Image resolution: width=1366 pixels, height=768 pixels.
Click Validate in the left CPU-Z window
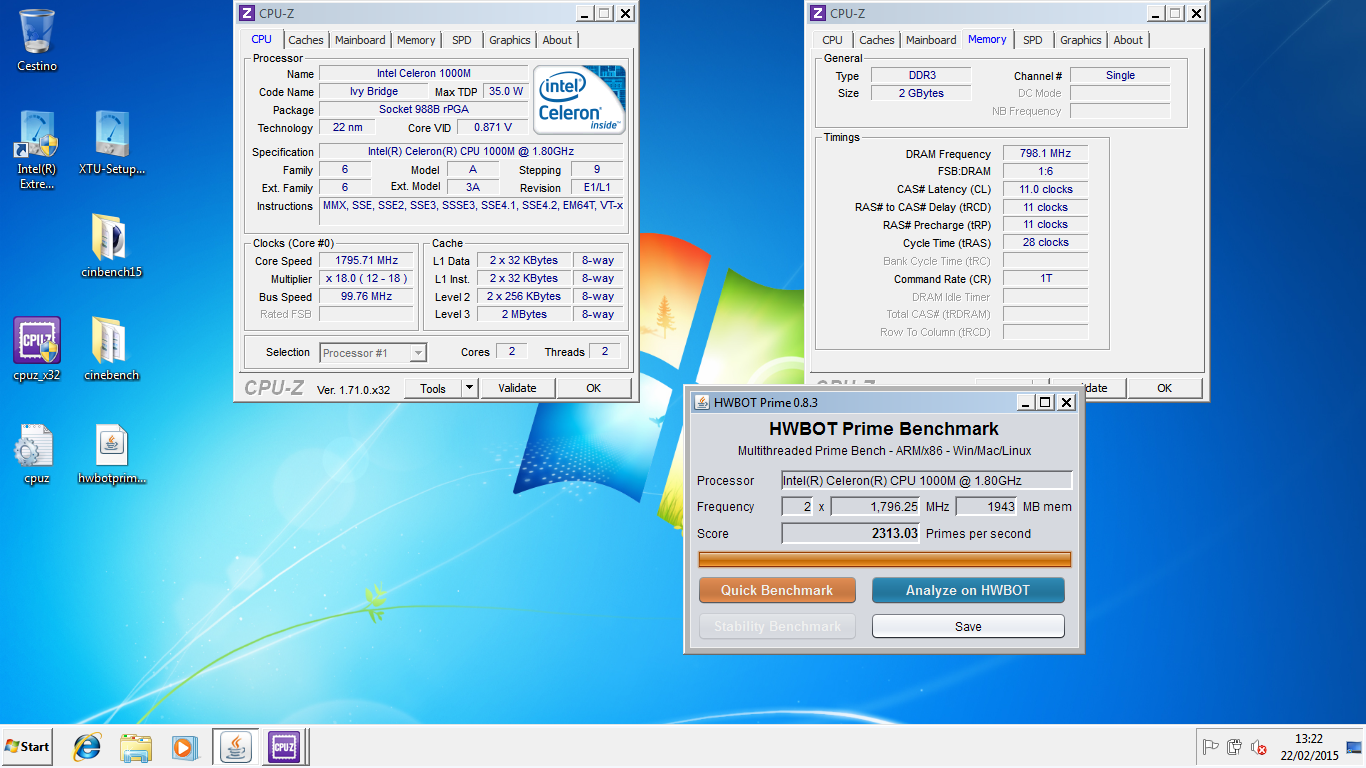[518, 388]
